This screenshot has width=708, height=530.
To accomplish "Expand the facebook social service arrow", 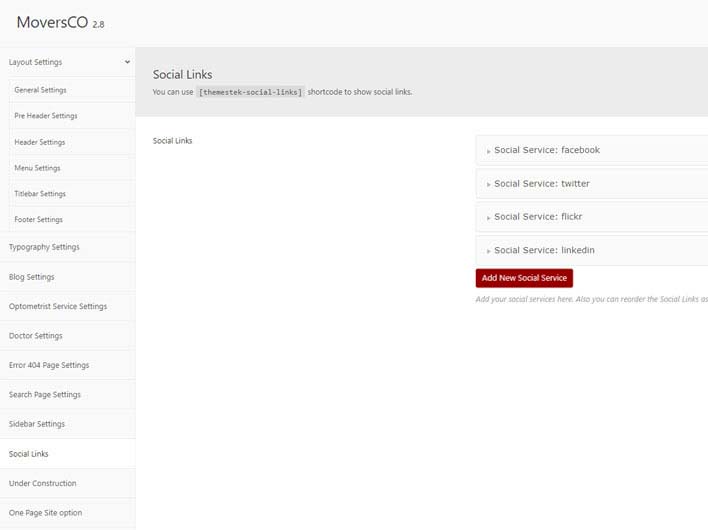I will [x=488, y=151].
